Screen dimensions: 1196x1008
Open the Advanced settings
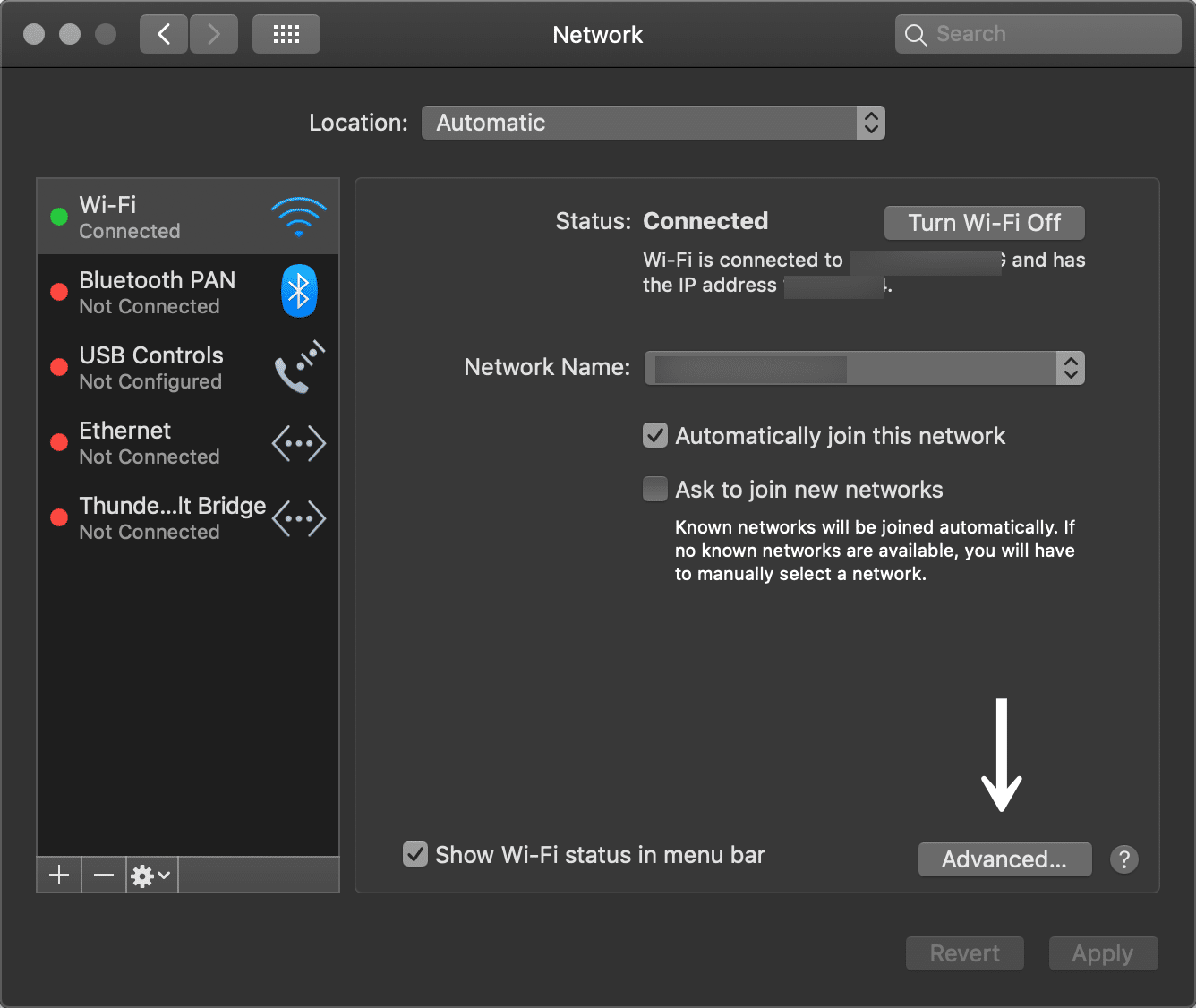click(x=1004, y=859)
